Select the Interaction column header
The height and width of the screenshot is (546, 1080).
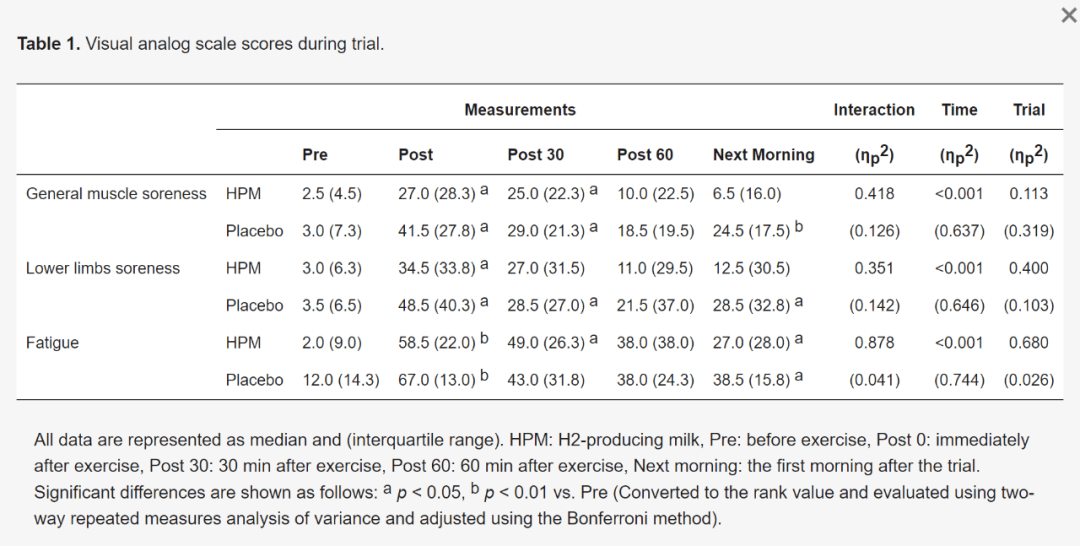874,110
